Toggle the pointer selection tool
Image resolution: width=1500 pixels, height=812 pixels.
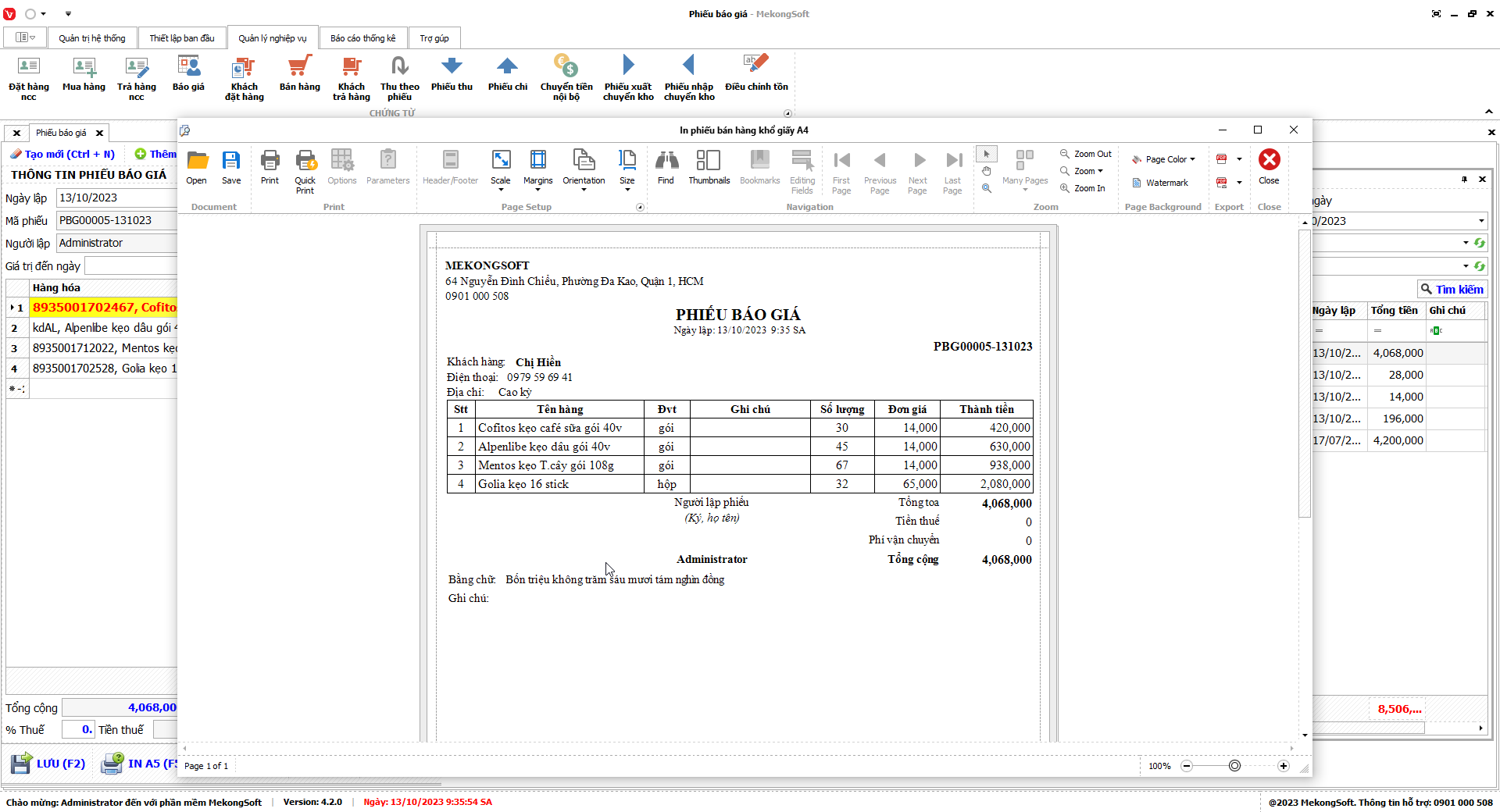pos(987,154)
